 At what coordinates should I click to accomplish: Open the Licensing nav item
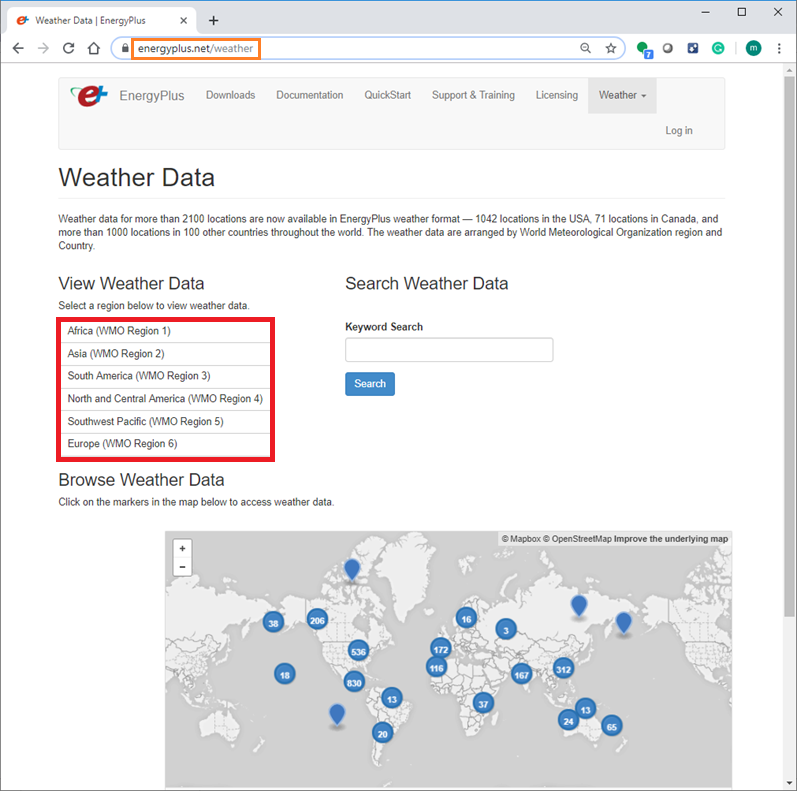pos(557,95)
